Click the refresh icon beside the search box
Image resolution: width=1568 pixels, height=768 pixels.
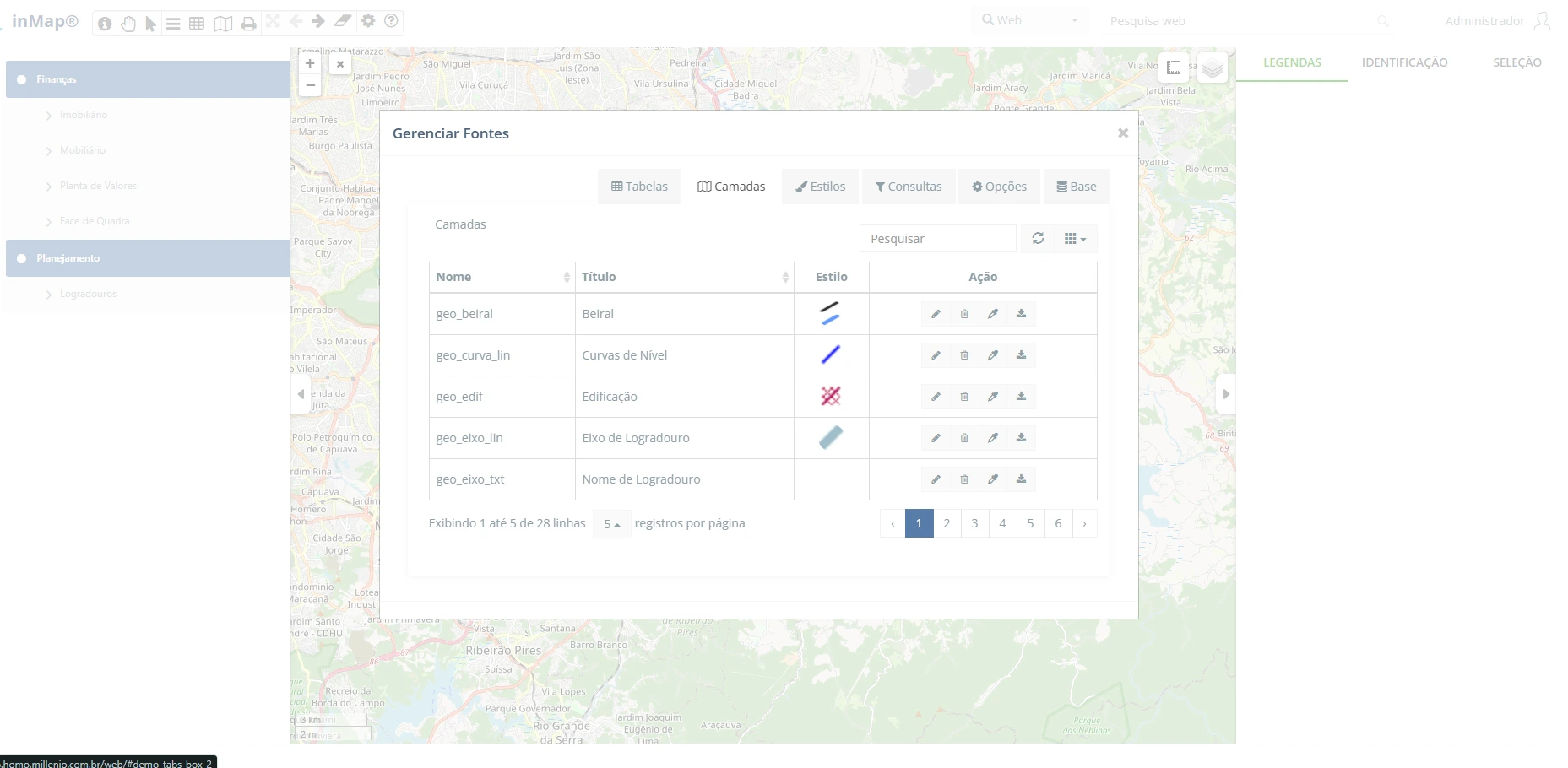pos(1038,239)
